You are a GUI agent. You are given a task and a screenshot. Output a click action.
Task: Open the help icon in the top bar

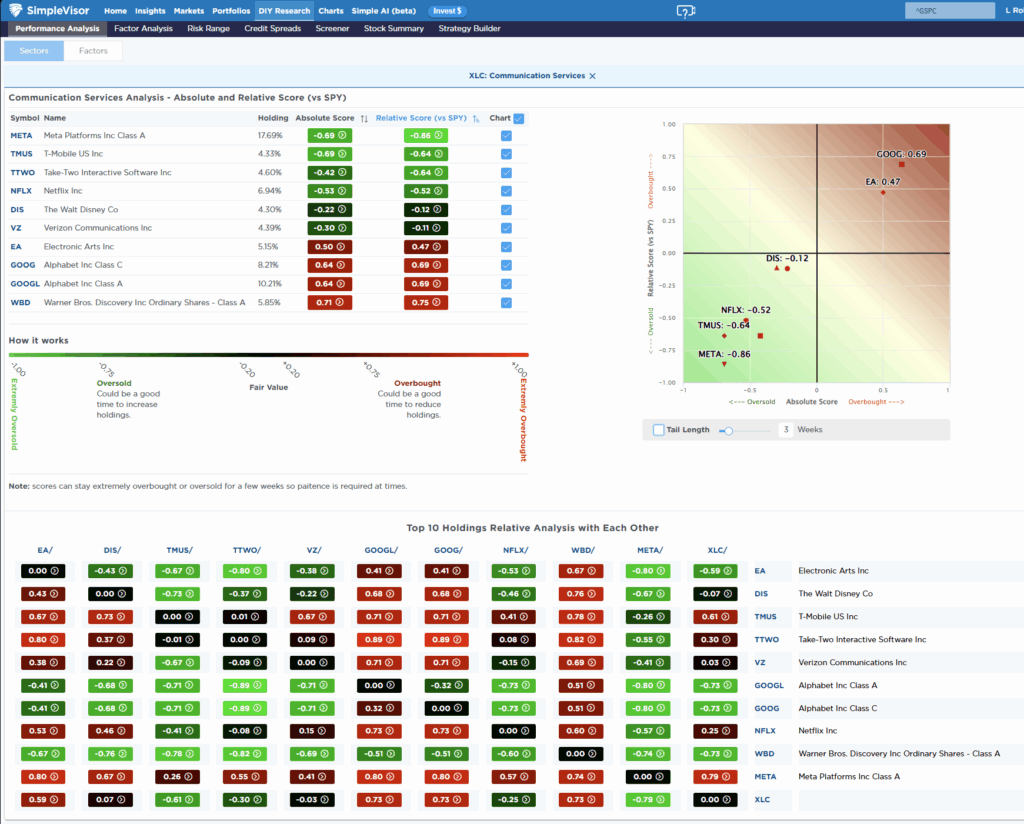tap(686, 10)
